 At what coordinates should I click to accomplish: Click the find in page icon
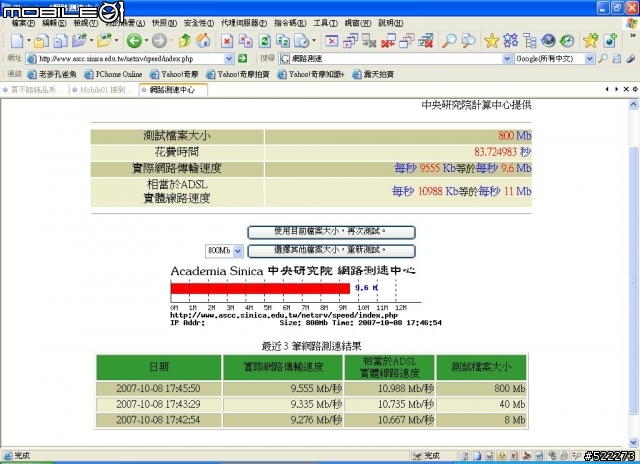468,41
